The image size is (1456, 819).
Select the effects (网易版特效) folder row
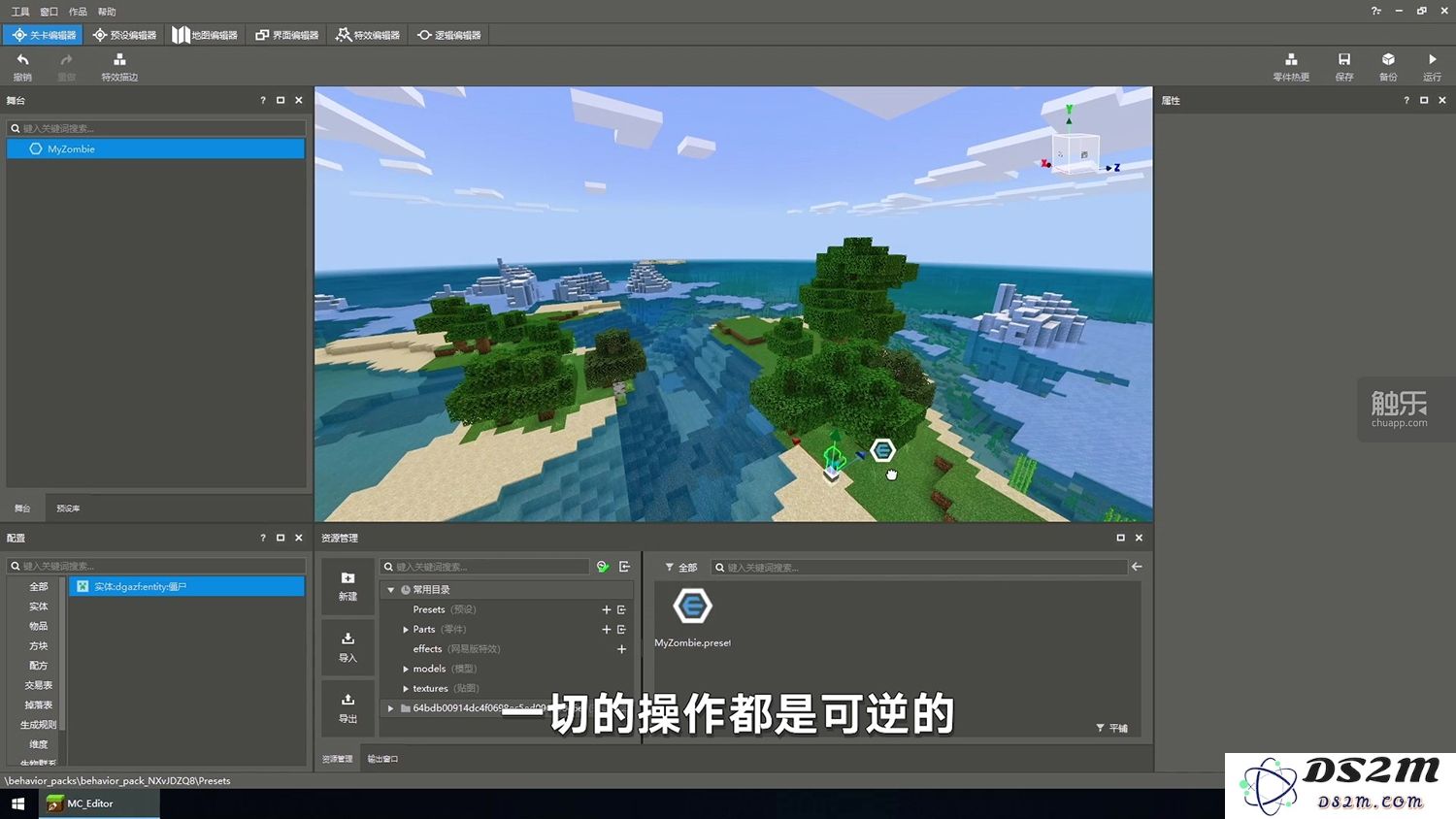(506, 649)
